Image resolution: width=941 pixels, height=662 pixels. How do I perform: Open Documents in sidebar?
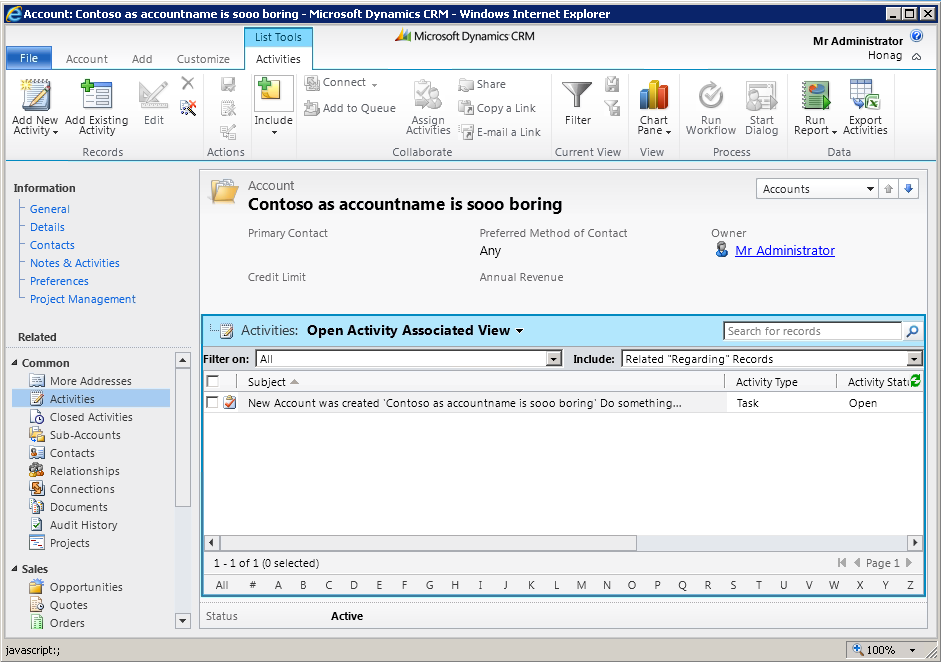click(79, 507)
